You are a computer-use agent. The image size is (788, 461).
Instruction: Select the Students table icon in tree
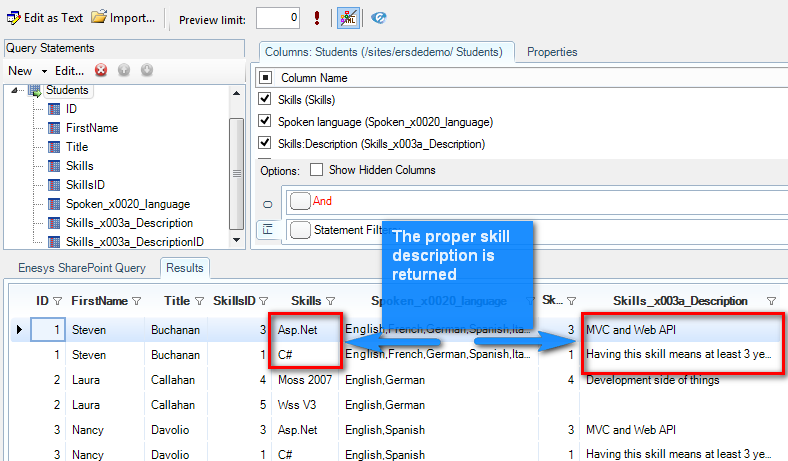coord(34,91)
